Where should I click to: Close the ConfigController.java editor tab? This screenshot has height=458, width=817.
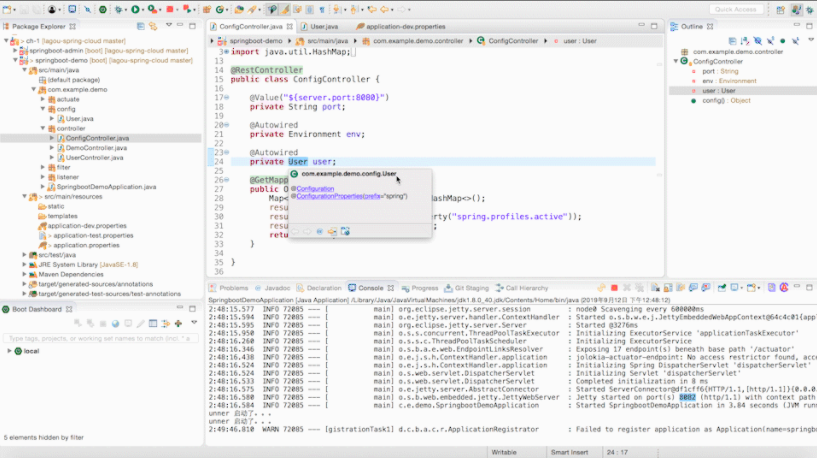(290, 27)
